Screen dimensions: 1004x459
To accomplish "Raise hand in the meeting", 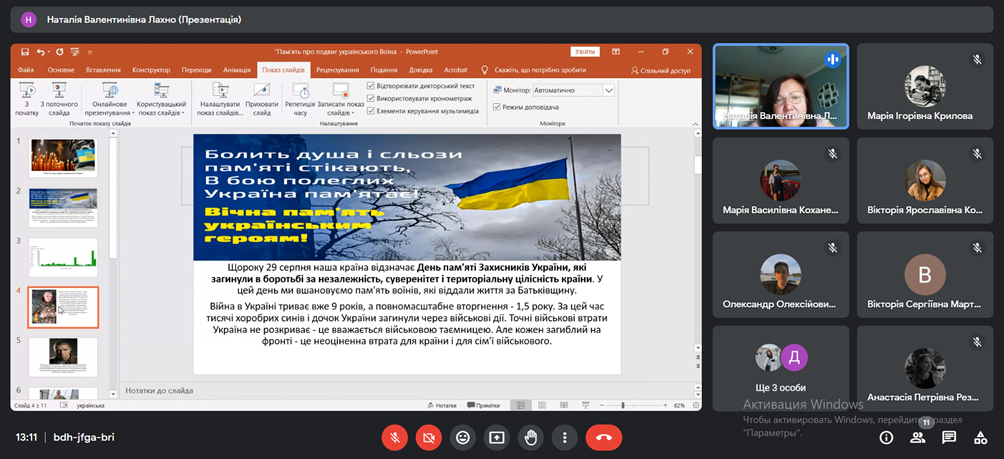I will pyautogui.click(x=530, y=437).
